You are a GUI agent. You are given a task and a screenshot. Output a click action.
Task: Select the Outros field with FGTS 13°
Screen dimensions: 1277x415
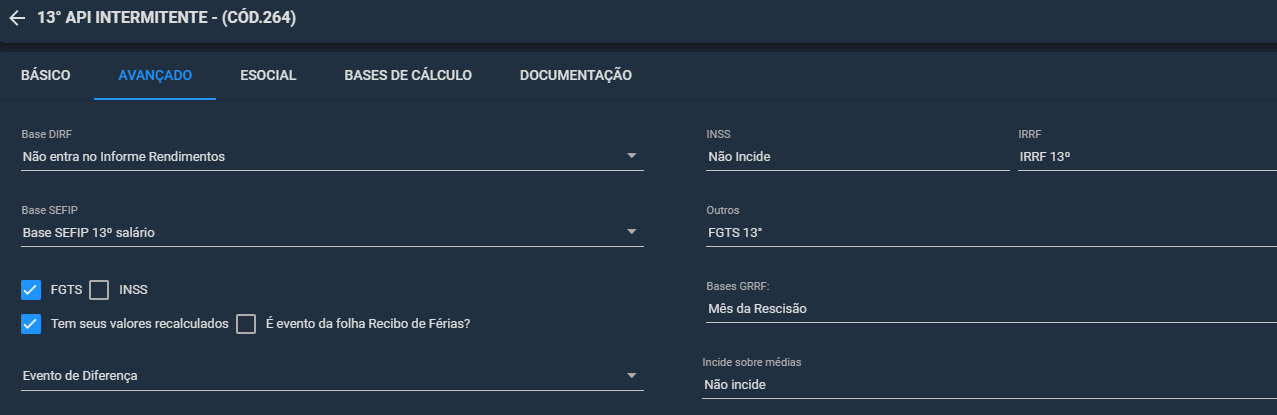click(991, 232)
